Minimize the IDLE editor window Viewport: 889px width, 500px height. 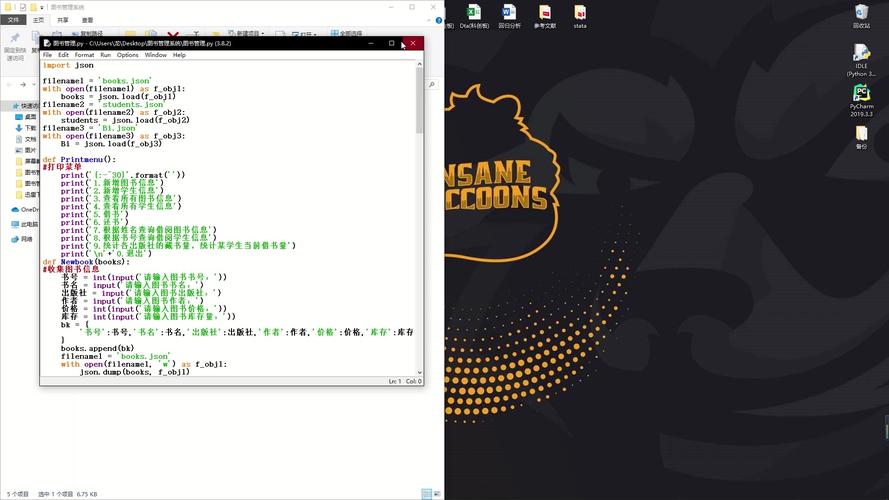(371, 43)
